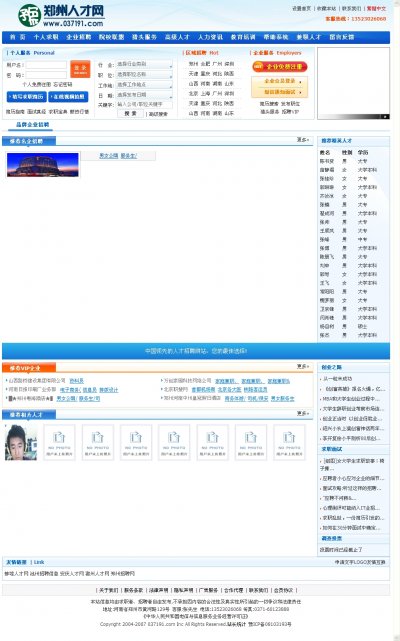Click the 繁體中文 link in the header
The image size is (400, 641).
coord(376,8)
